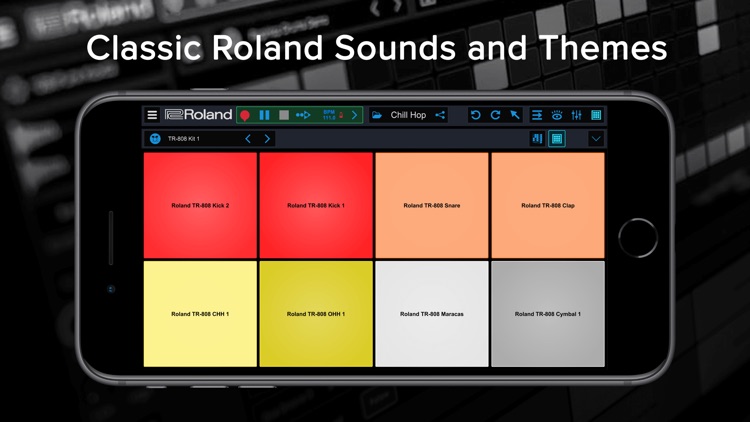
Task: Open the hamburger main menu
Action: pos(152,115)
